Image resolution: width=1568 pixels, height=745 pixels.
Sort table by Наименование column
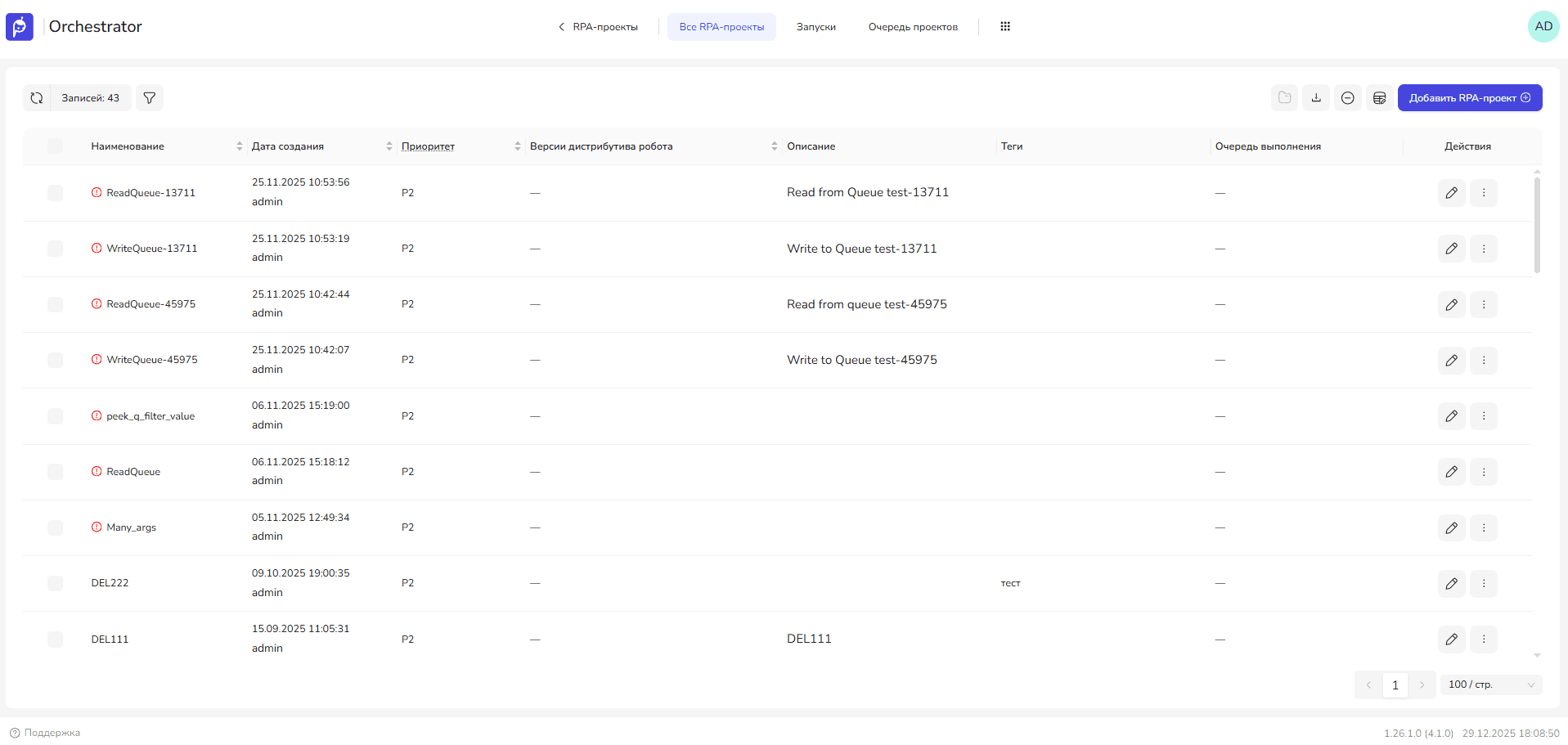pyautogui.click(x=240, y=146)
